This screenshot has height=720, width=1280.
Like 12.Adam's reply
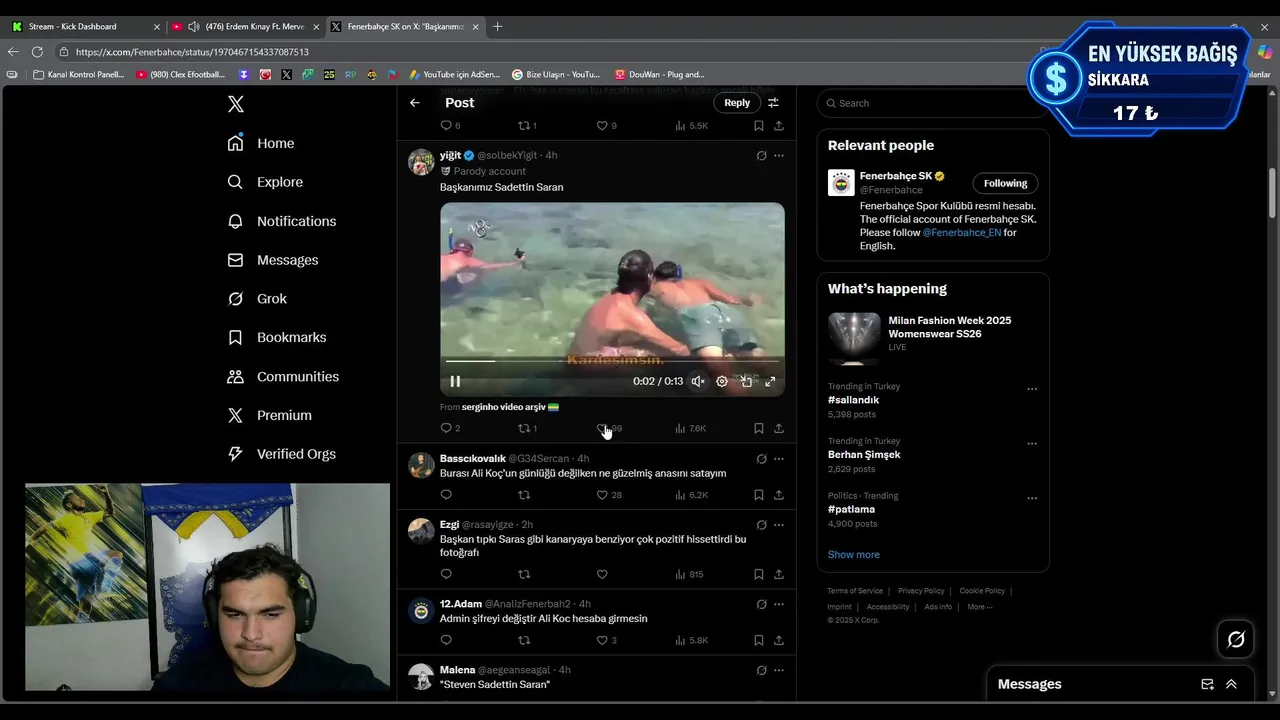point(606,640)
